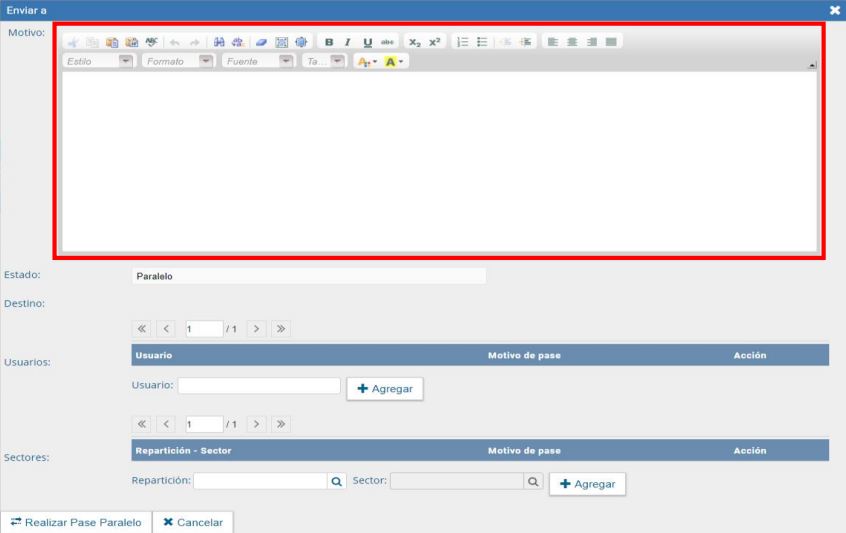Toggle italic text formatting

(348, 42)
